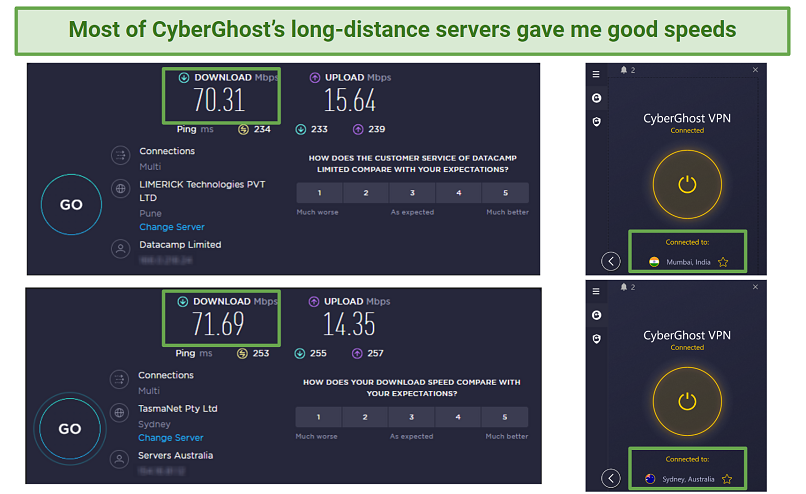Click upload arrow icon next to 14.35 result
Screen dimensions: 806x494
coord(314,302)
